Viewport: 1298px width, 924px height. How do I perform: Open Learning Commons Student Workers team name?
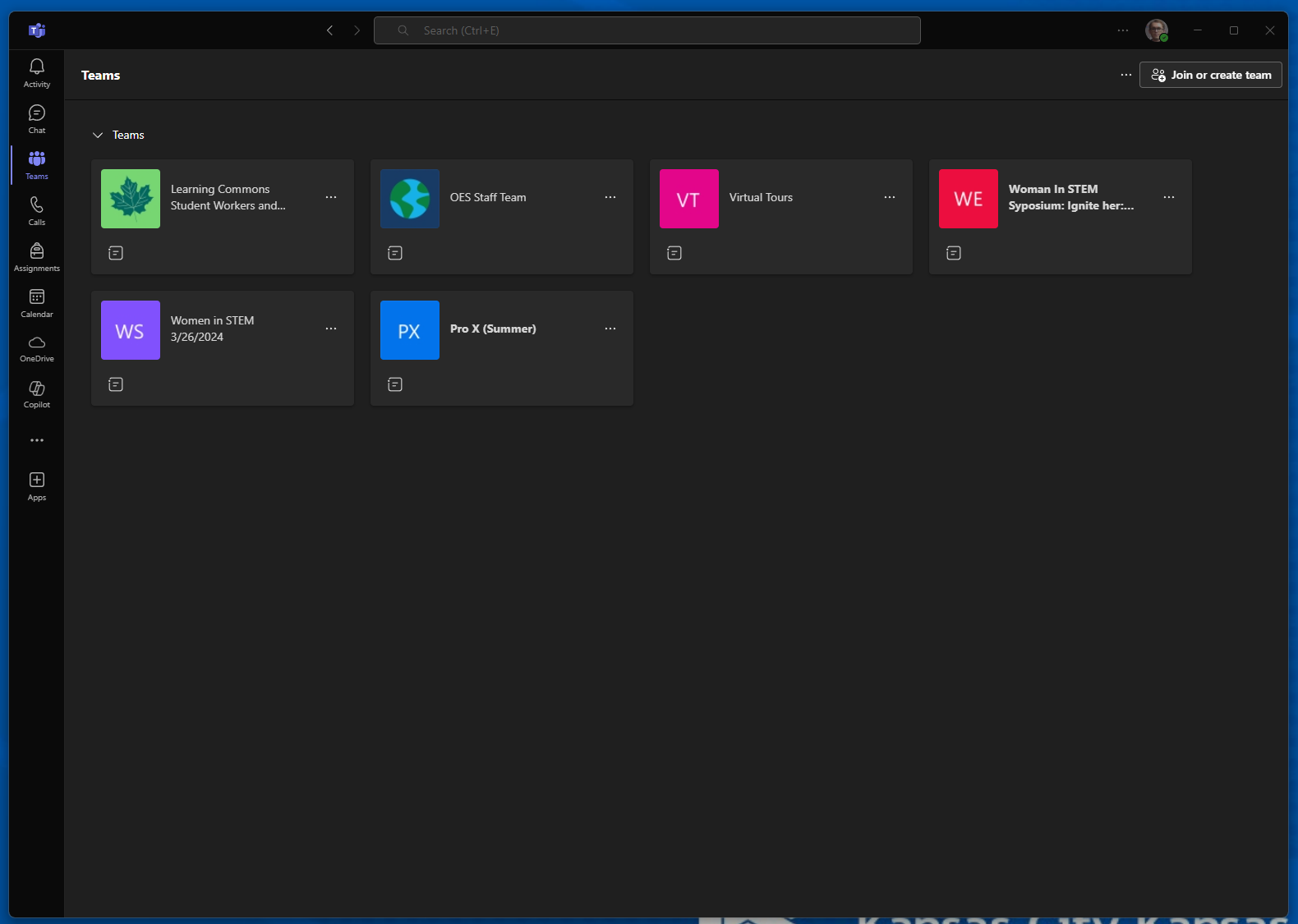pos(228,197)
